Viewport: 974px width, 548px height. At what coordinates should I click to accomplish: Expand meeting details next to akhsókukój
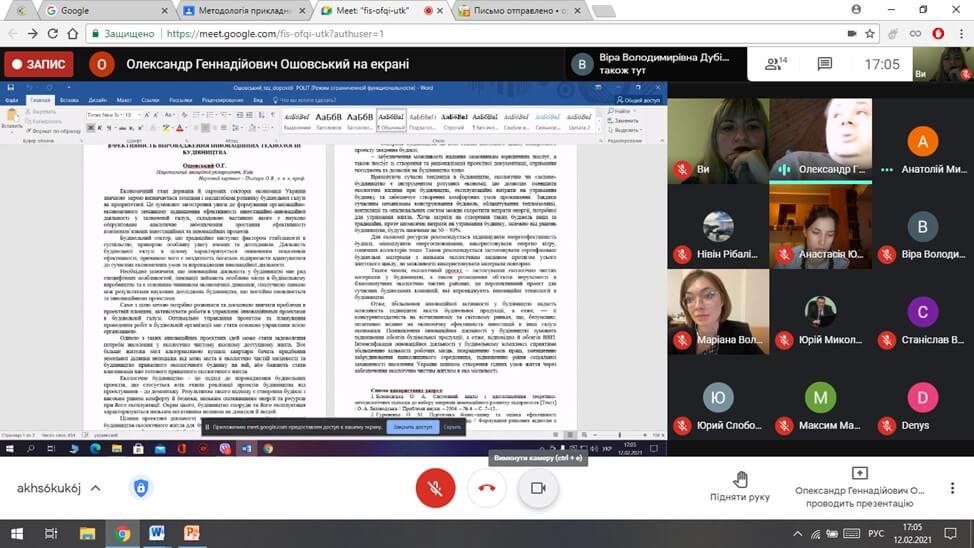coord(95,488)
